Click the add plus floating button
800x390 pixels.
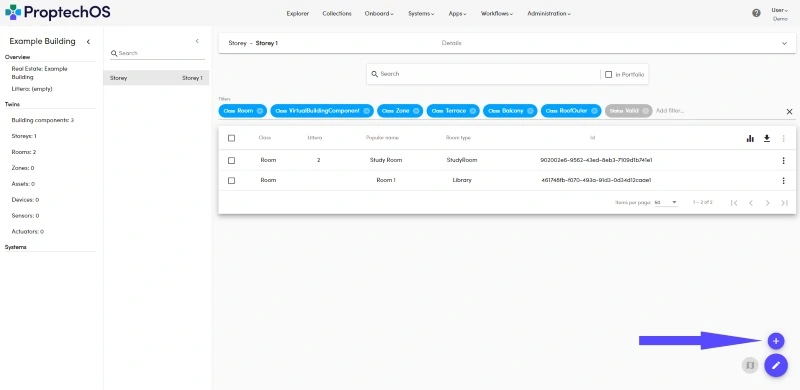pos(776,340)
